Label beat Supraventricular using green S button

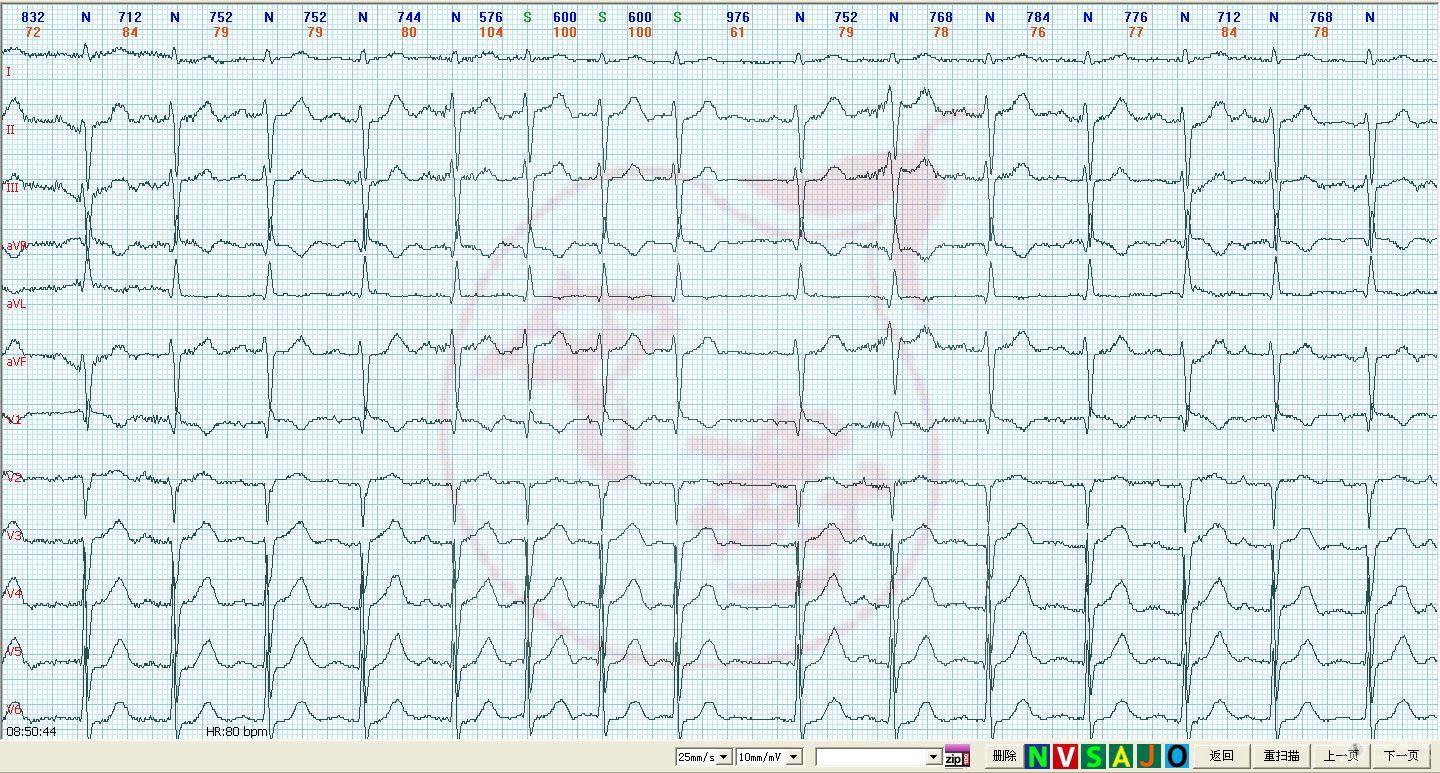pyautogui.click(x=1093, y=756)
